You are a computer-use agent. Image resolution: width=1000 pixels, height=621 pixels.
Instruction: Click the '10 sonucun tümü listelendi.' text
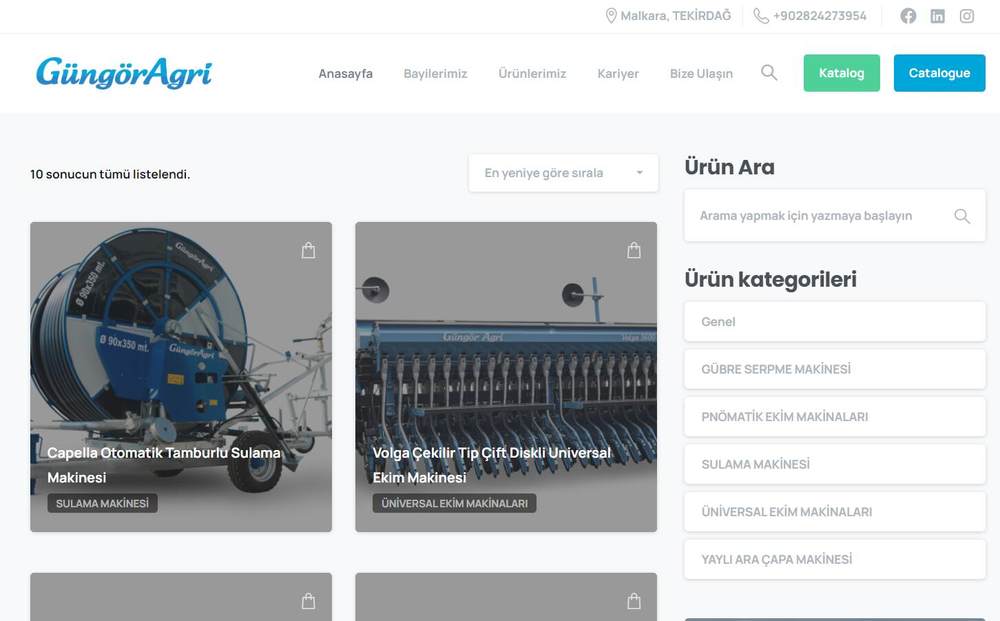(110, 174)
